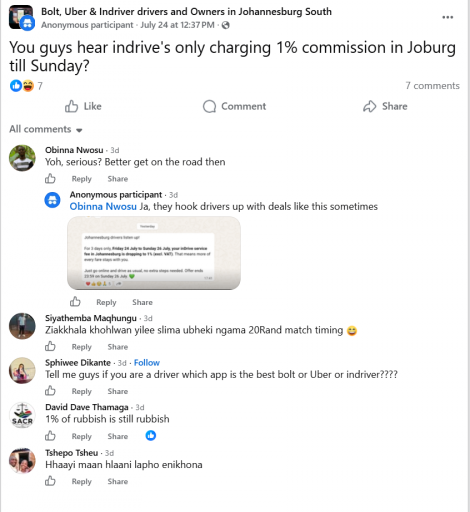Click thumbs-up under Siyathemba Maqhungu's comment
The height and width of the screenshot is (512, 470).
(50, 346)
